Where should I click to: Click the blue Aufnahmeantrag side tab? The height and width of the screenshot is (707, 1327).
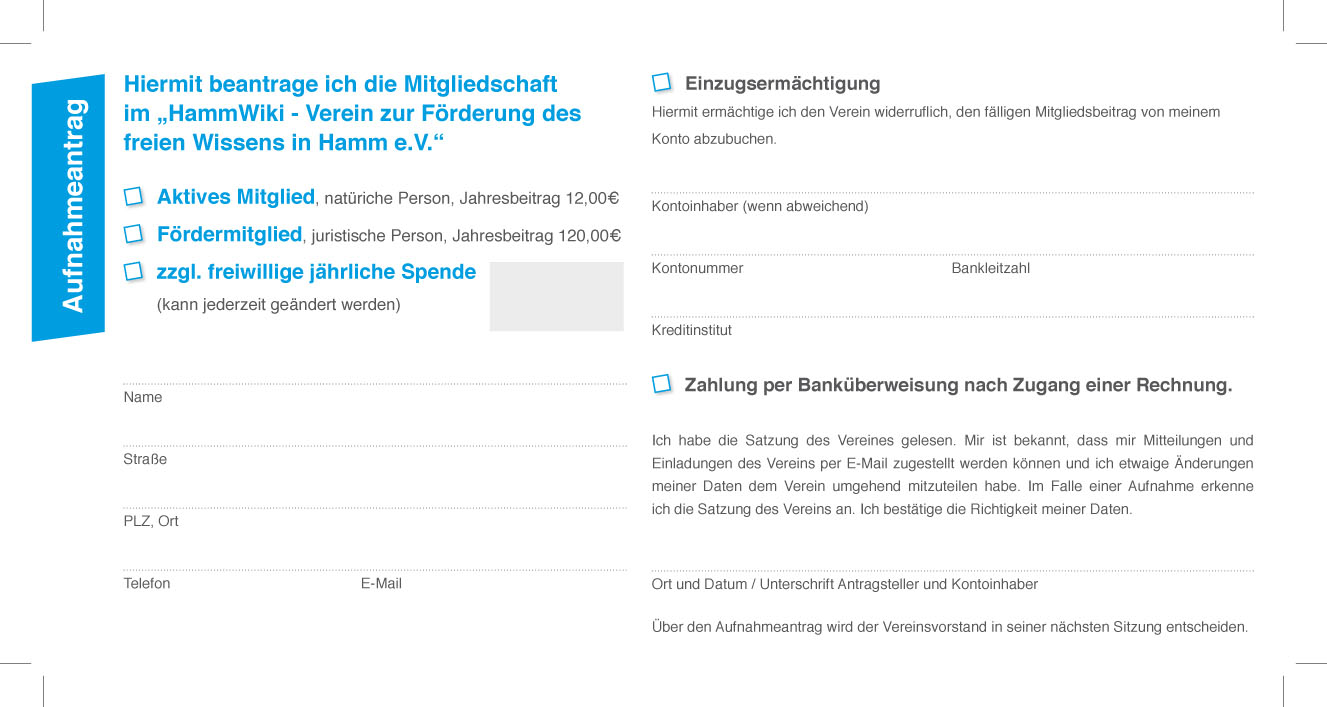70,206
